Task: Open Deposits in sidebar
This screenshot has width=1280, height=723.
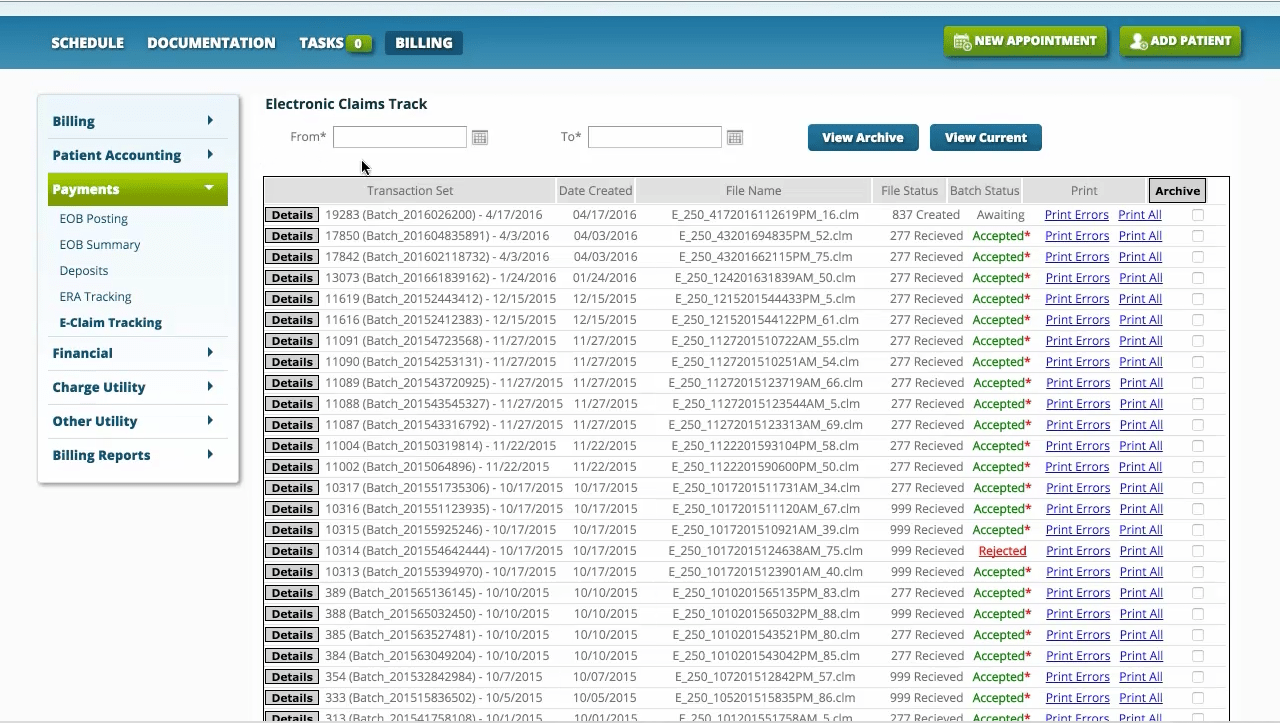Action: point(84,271)
